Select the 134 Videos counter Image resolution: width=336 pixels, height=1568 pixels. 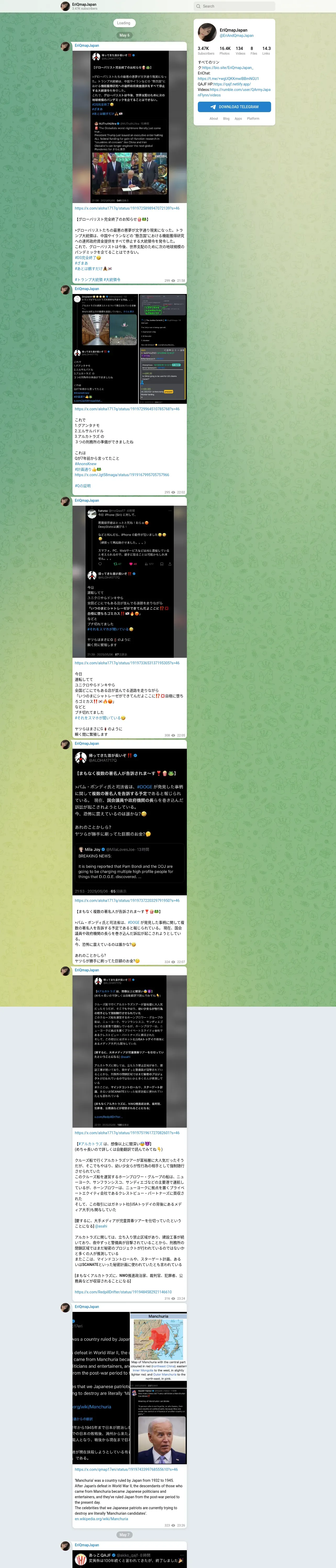pyautogui.click(x=240, y=50)
